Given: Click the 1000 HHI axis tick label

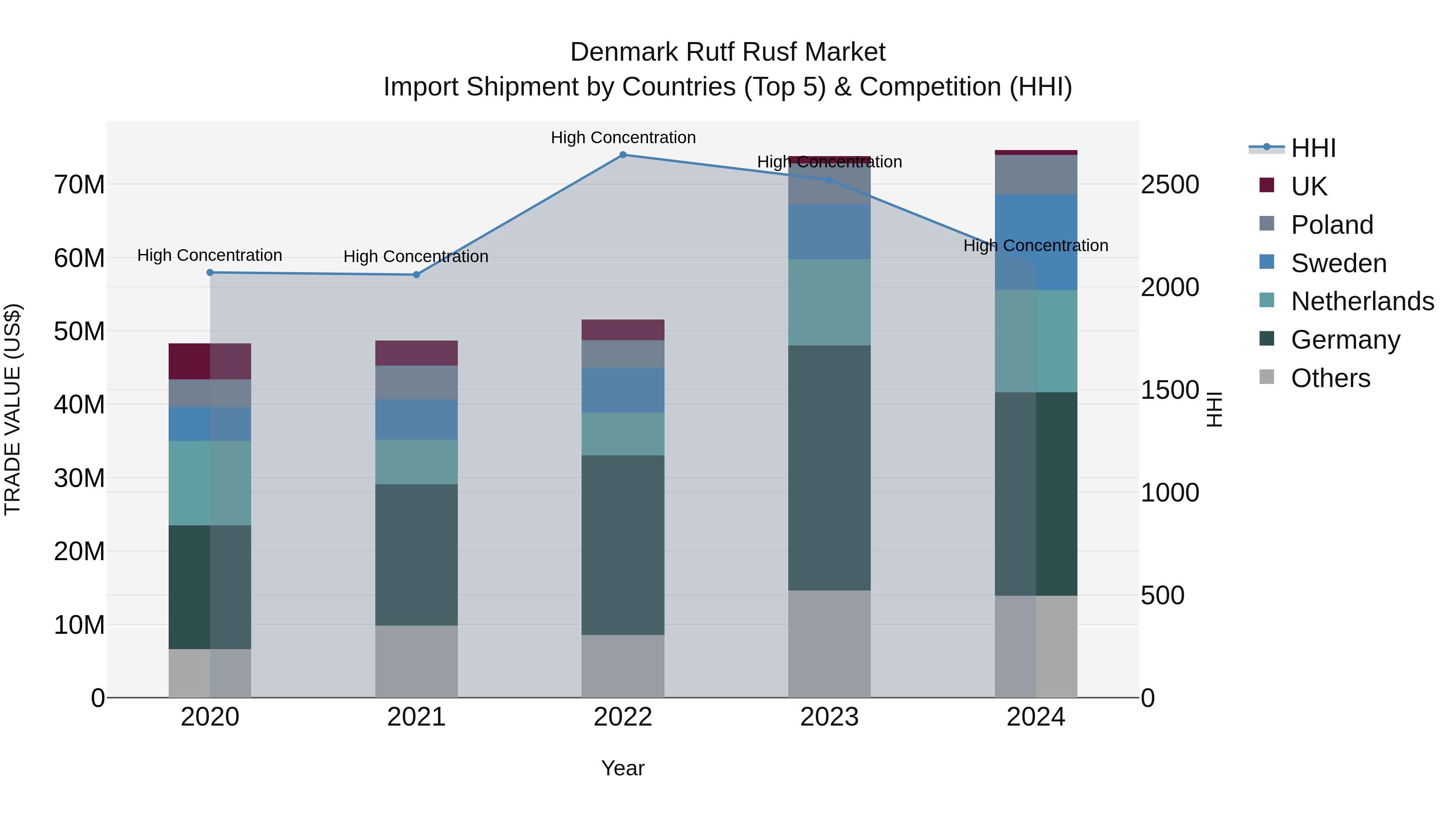Looking at the screenshot, I should pyautogui.click(x=1170, y=493).
